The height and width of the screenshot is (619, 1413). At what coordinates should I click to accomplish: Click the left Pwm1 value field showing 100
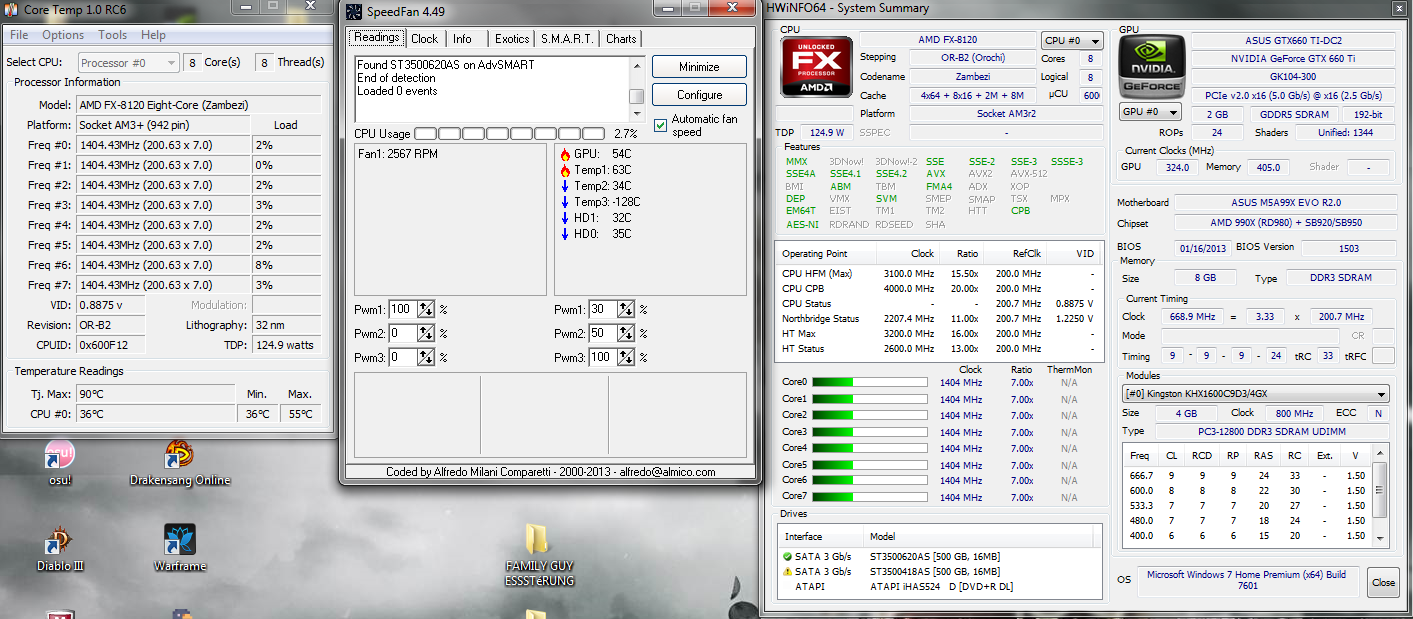point(402,309)
